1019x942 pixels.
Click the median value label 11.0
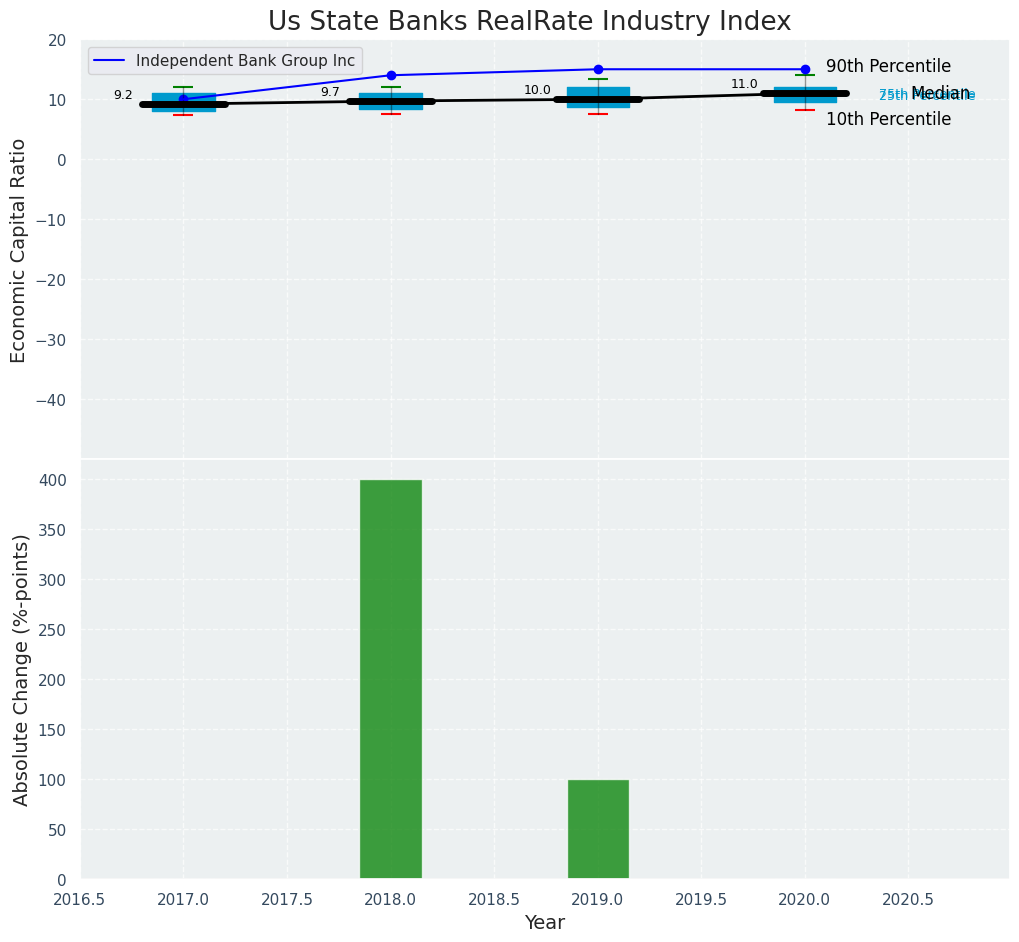tap(744, 84)
